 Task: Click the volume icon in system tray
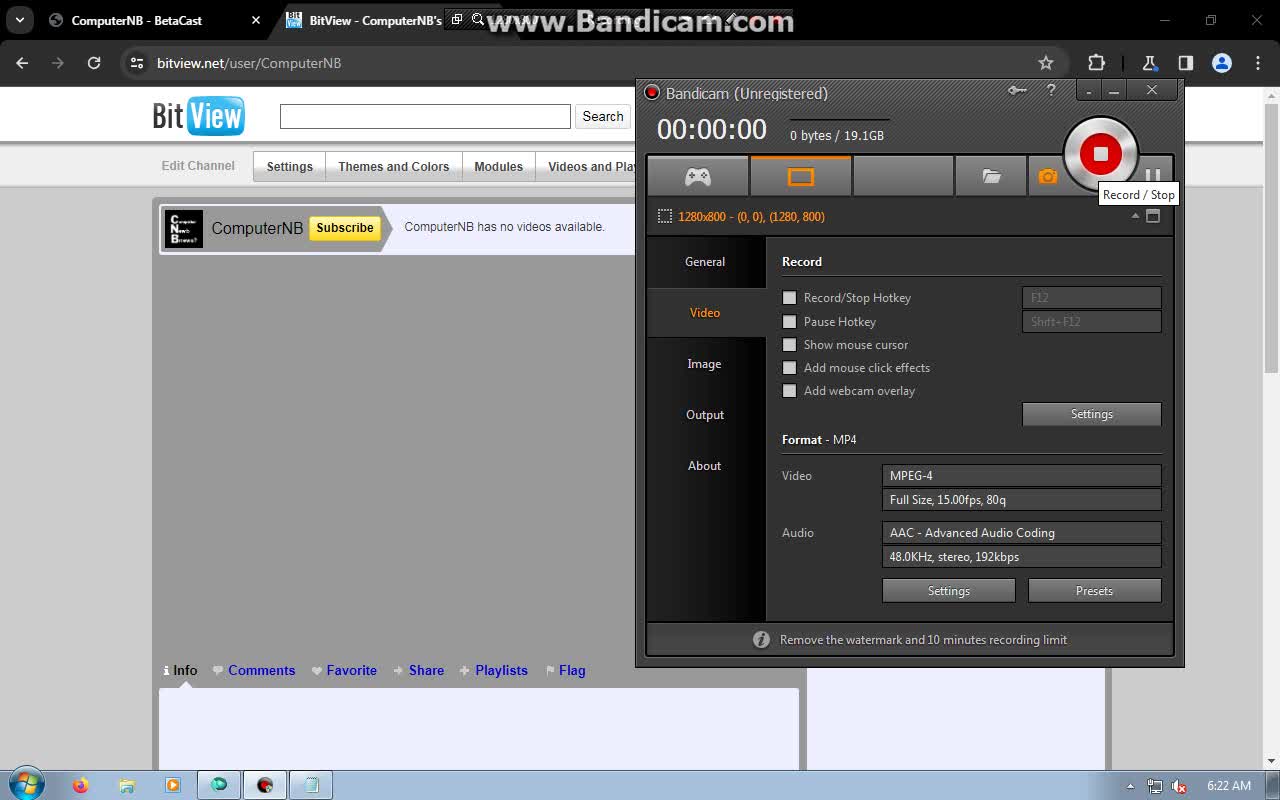click(1179, 786)
